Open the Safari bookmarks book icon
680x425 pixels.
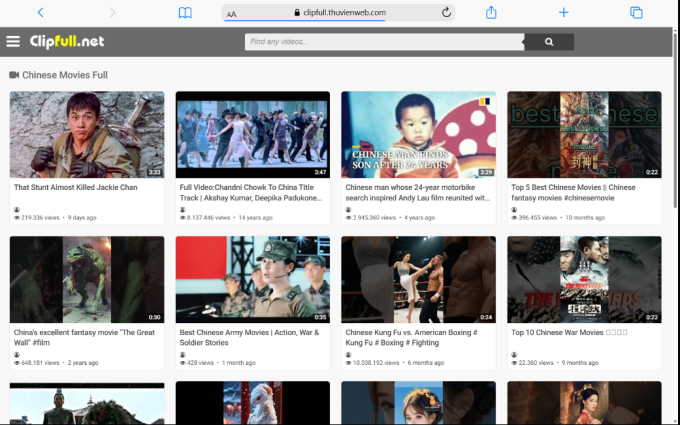185,13
